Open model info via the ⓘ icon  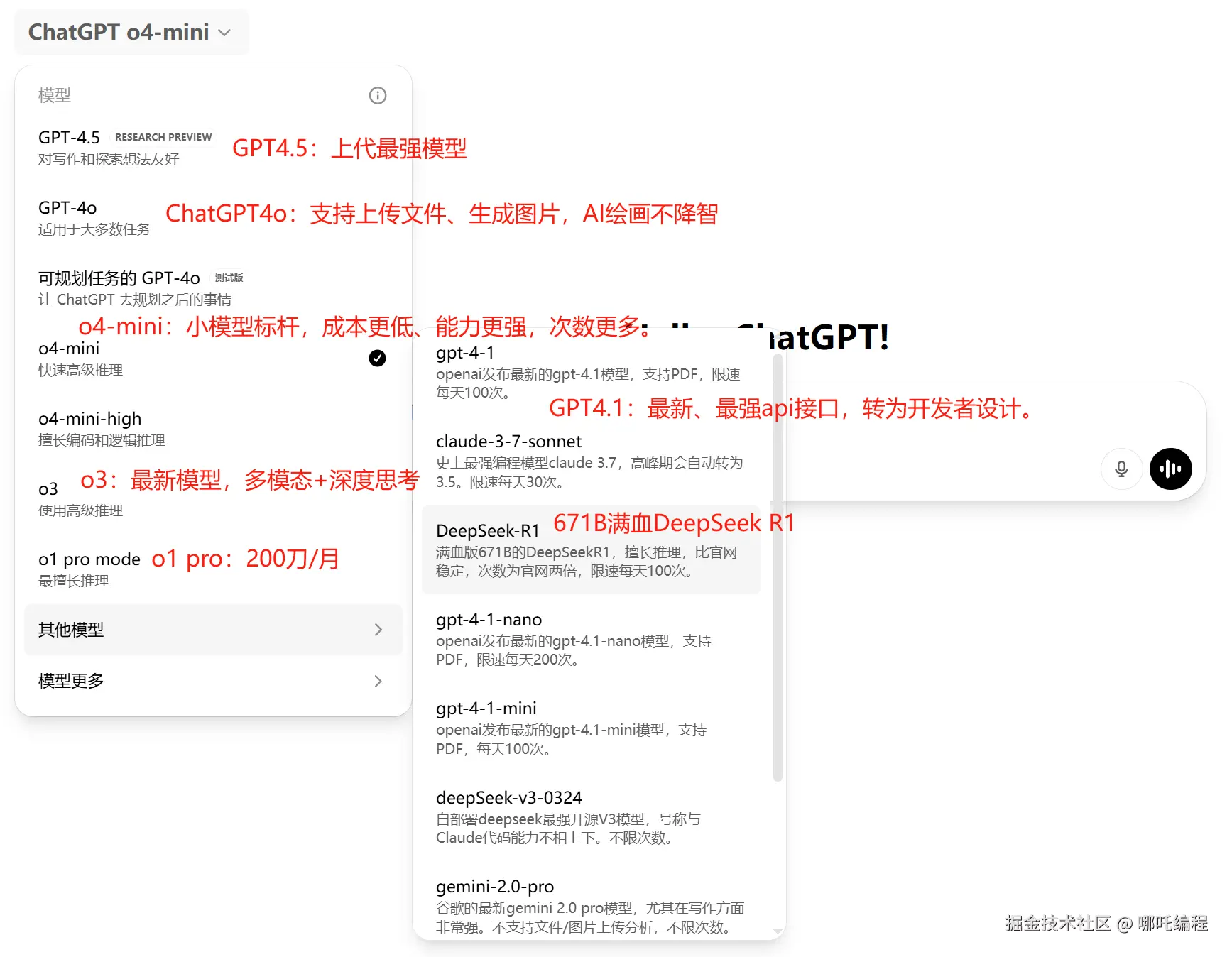(x=378, y=95)
